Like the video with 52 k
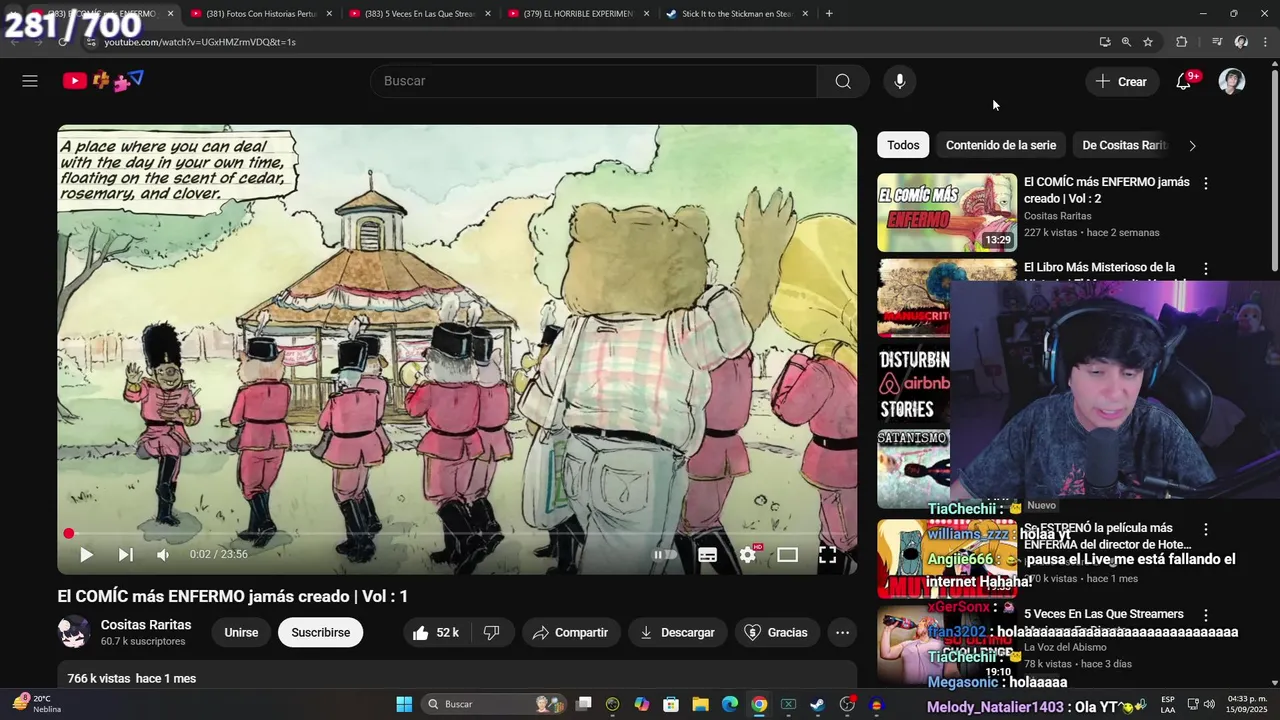 (x=436, y=632)
